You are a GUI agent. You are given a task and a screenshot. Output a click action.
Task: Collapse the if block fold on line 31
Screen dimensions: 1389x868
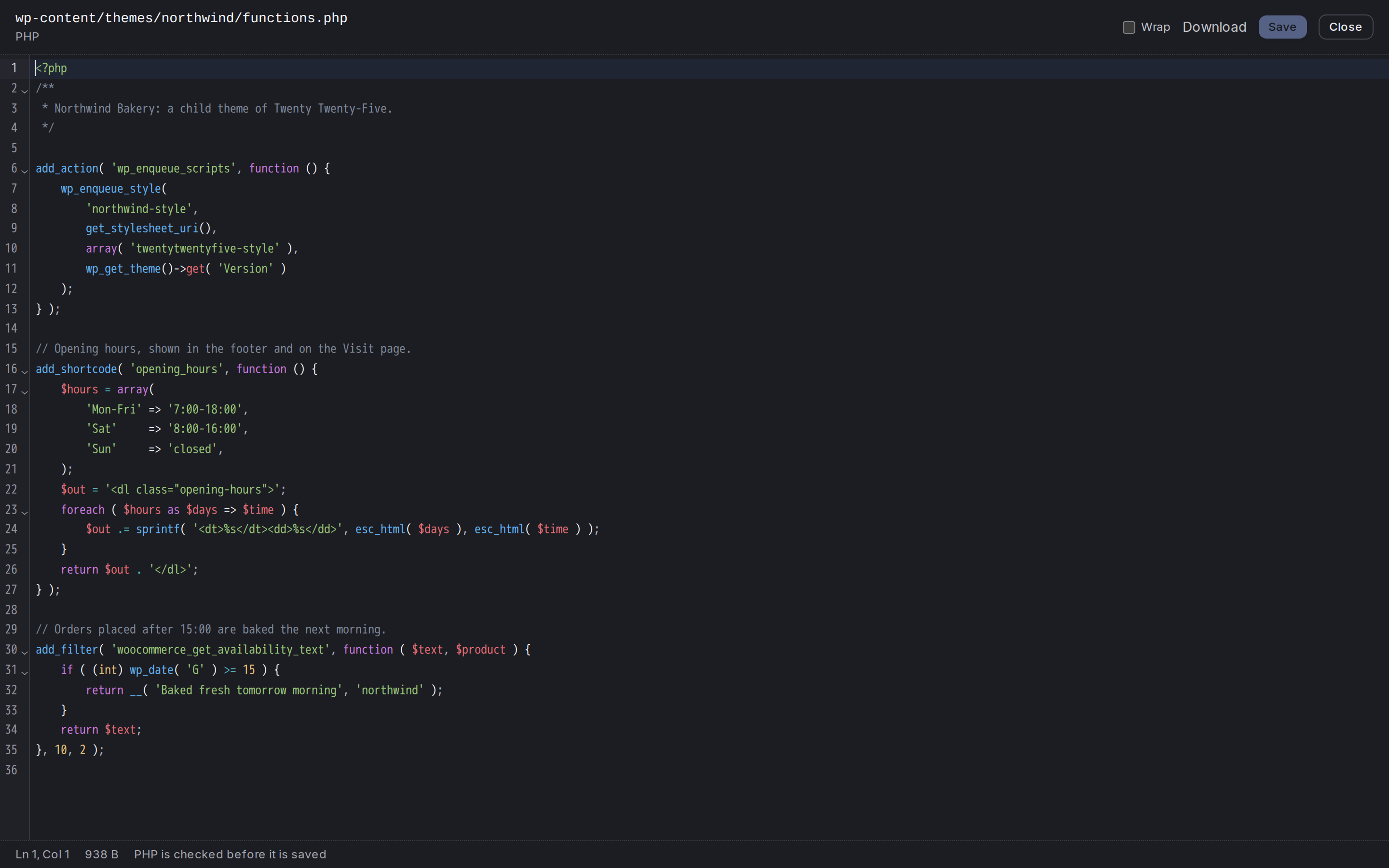[25, 672]
